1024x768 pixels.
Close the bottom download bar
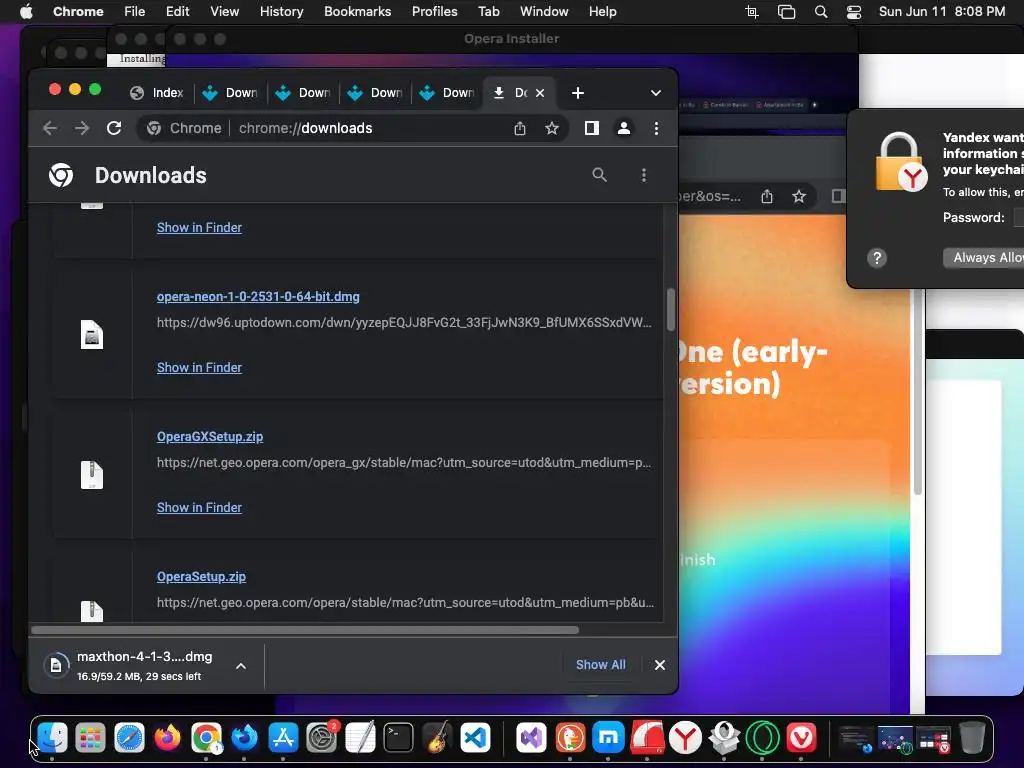click(x=660, y=665)
